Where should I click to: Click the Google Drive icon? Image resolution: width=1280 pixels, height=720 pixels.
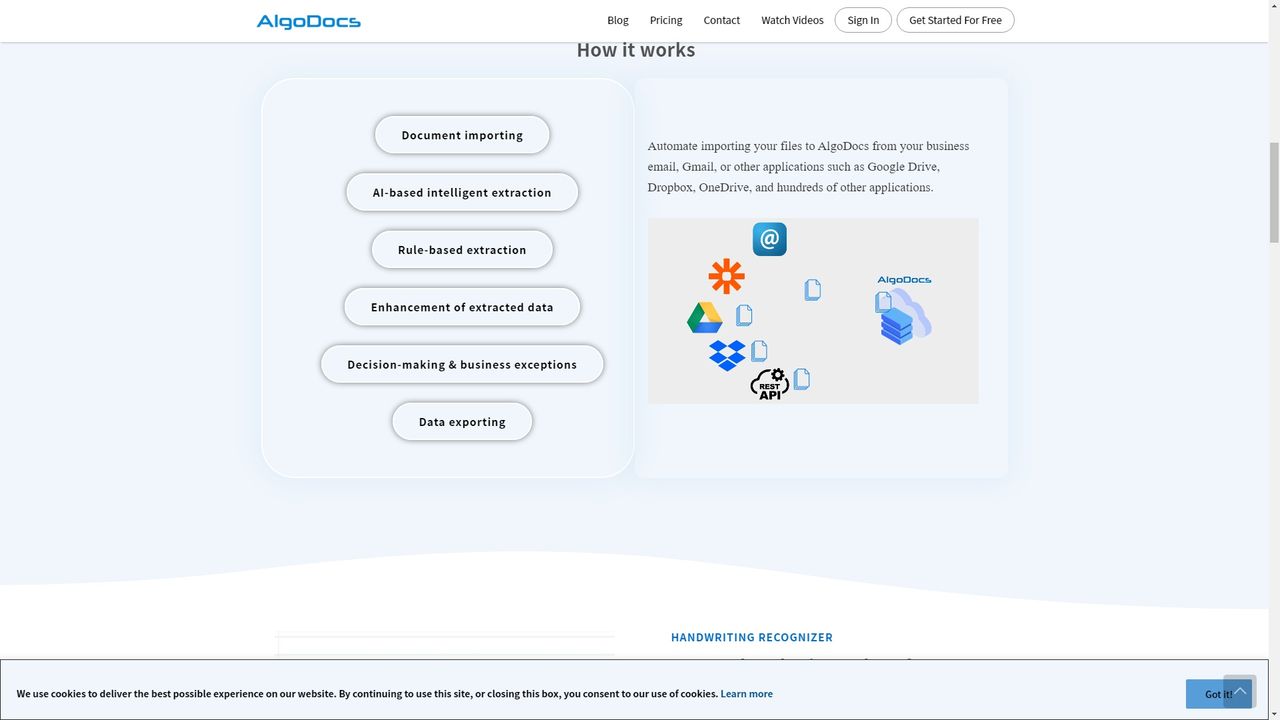705,318
